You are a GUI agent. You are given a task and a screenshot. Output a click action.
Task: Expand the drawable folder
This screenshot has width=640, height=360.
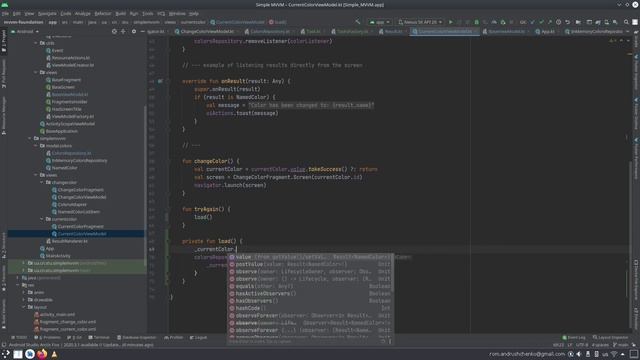coord(24,300)
